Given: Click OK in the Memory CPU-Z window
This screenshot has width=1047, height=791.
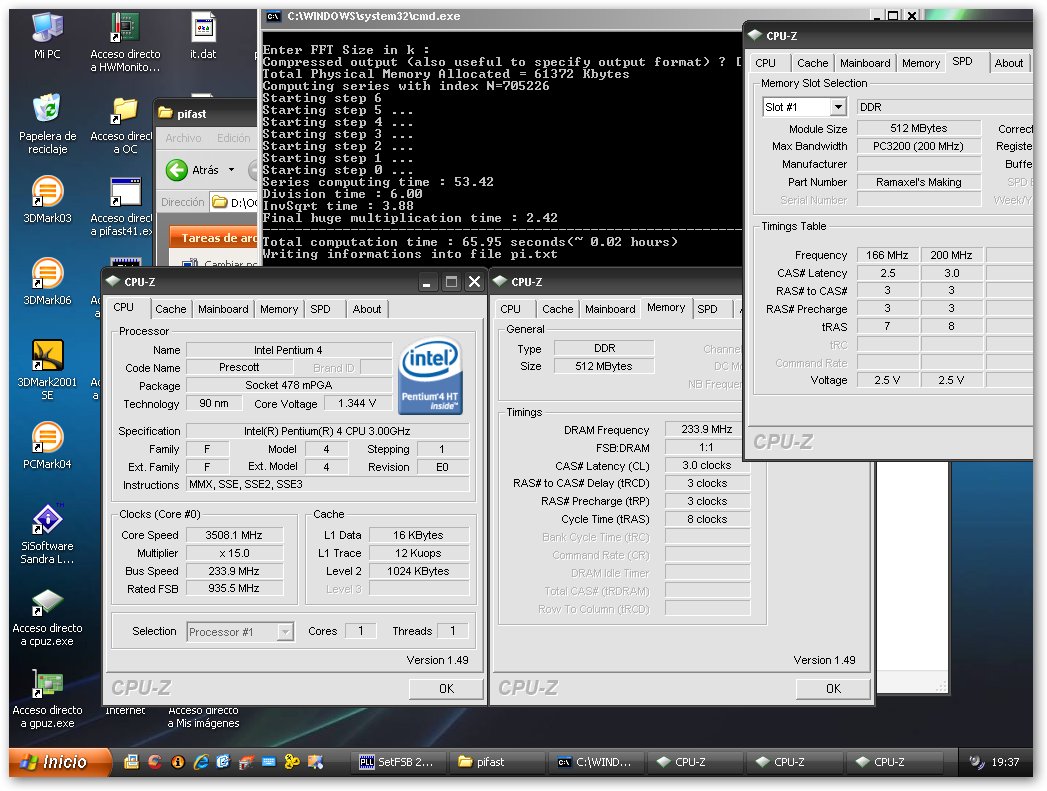Looking at the screenshot, I should pyautogui.click(x=833, y=688).
